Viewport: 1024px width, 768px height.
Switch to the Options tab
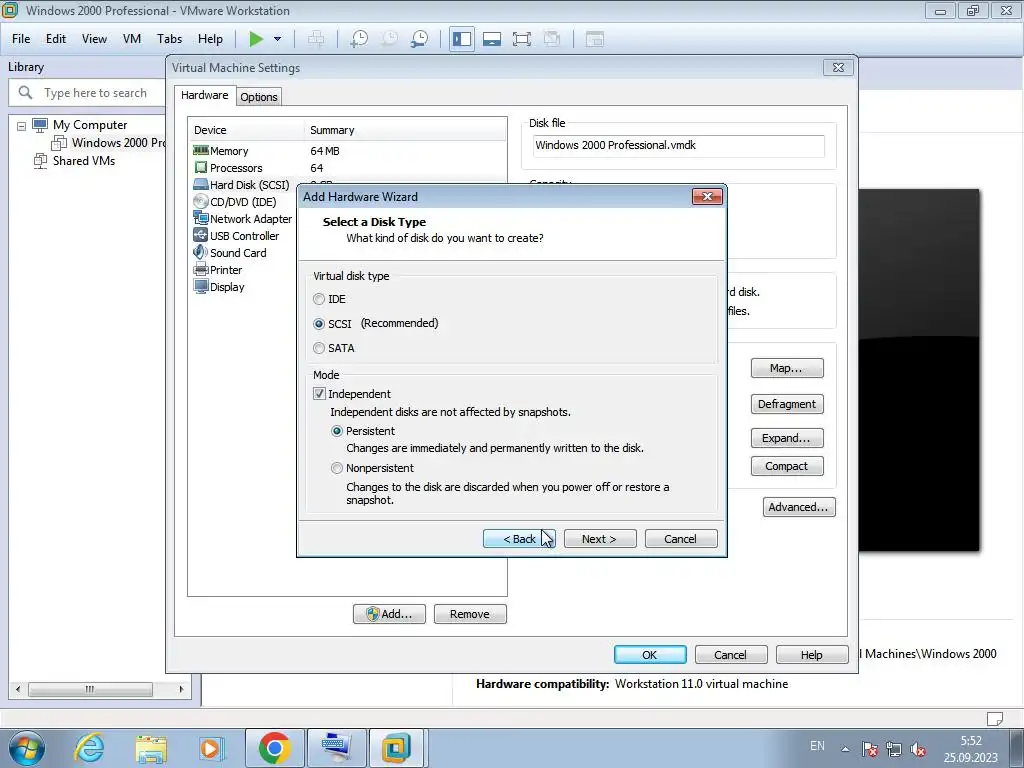point(259,97)
